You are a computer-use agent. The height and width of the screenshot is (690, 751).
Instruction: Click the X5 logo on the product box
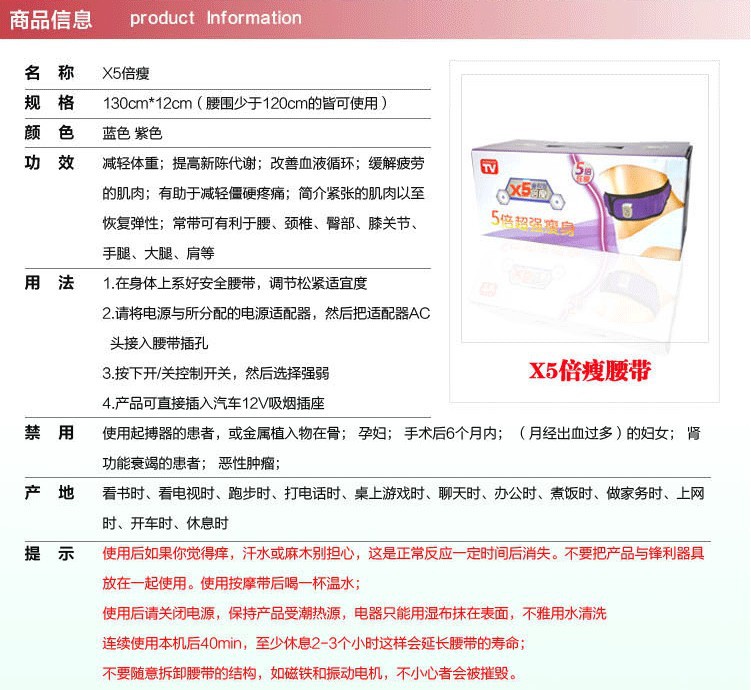point(529,194)
